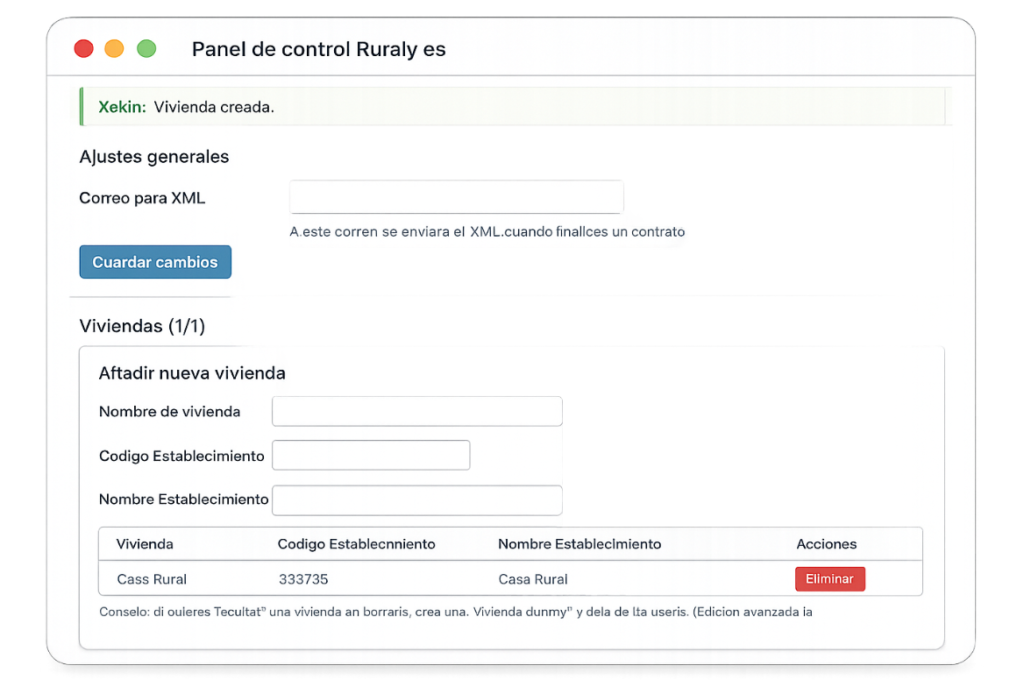Click the Vivienda creada success banner
The height and width of the screenshot is (680, 1024).
[512, 107]
